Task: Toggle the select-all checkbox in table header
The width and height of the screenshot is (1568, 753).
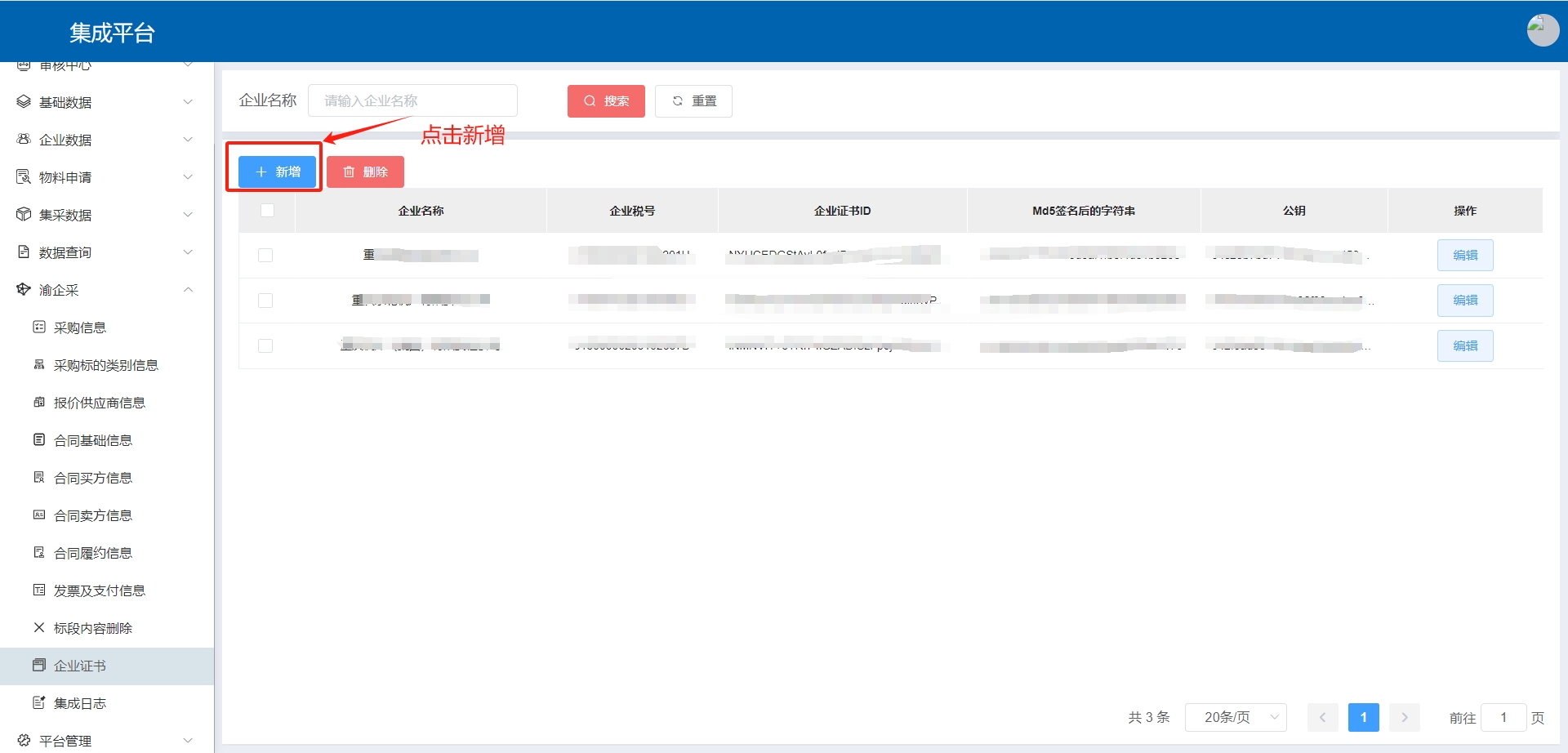Action: click(267, 211)
